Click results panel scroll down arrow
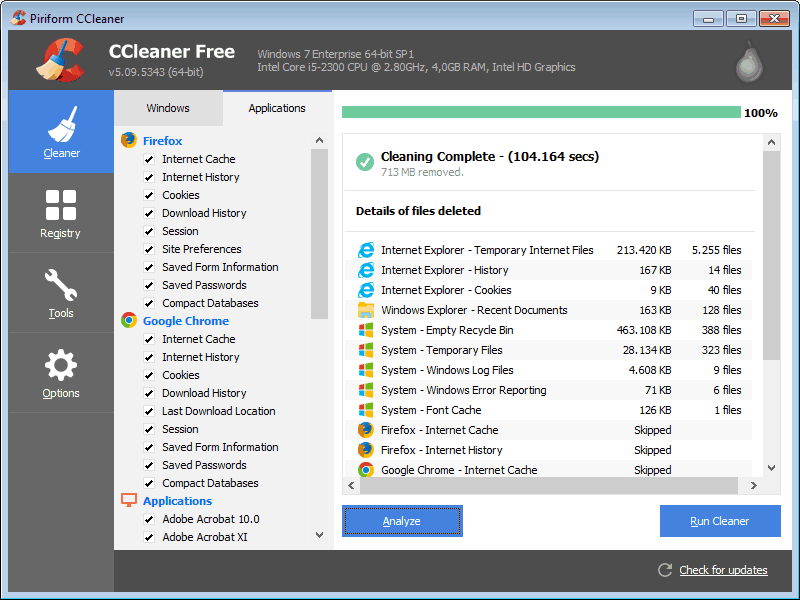Image resolution: width=800 pixels, height=600 pixels. coord(771,468)
